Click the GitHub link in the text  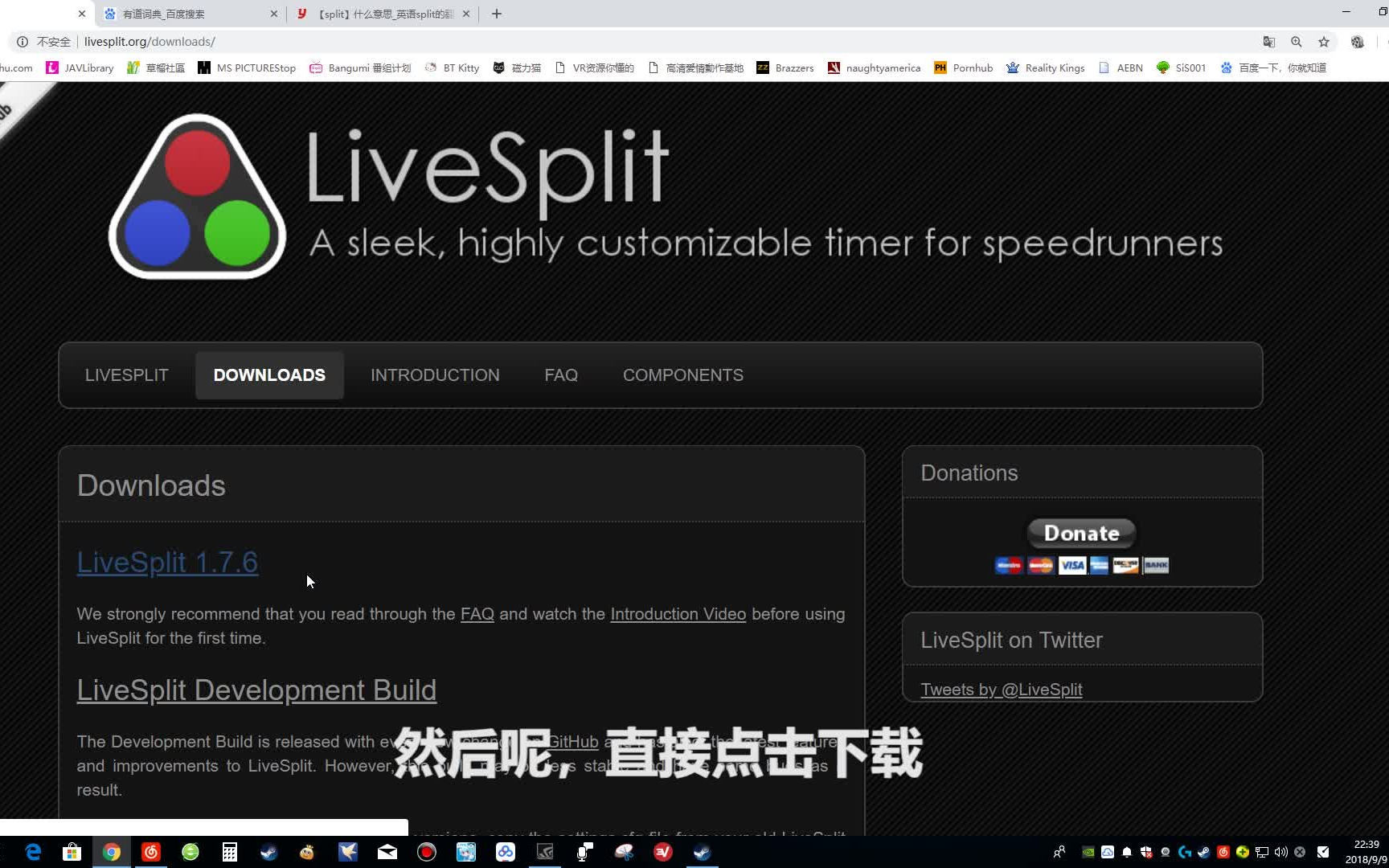[572, 741]
